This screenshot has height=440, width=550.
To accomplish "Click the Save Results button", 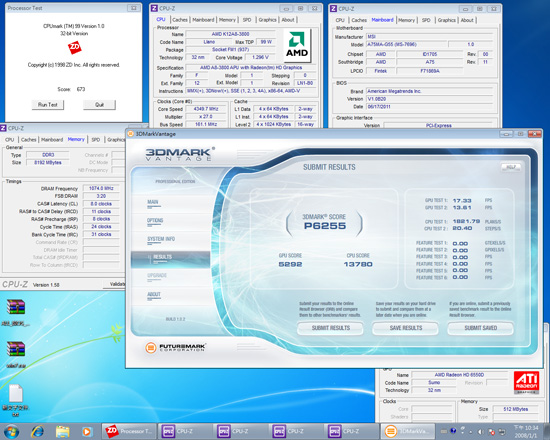I will click(x=406, y=328).
